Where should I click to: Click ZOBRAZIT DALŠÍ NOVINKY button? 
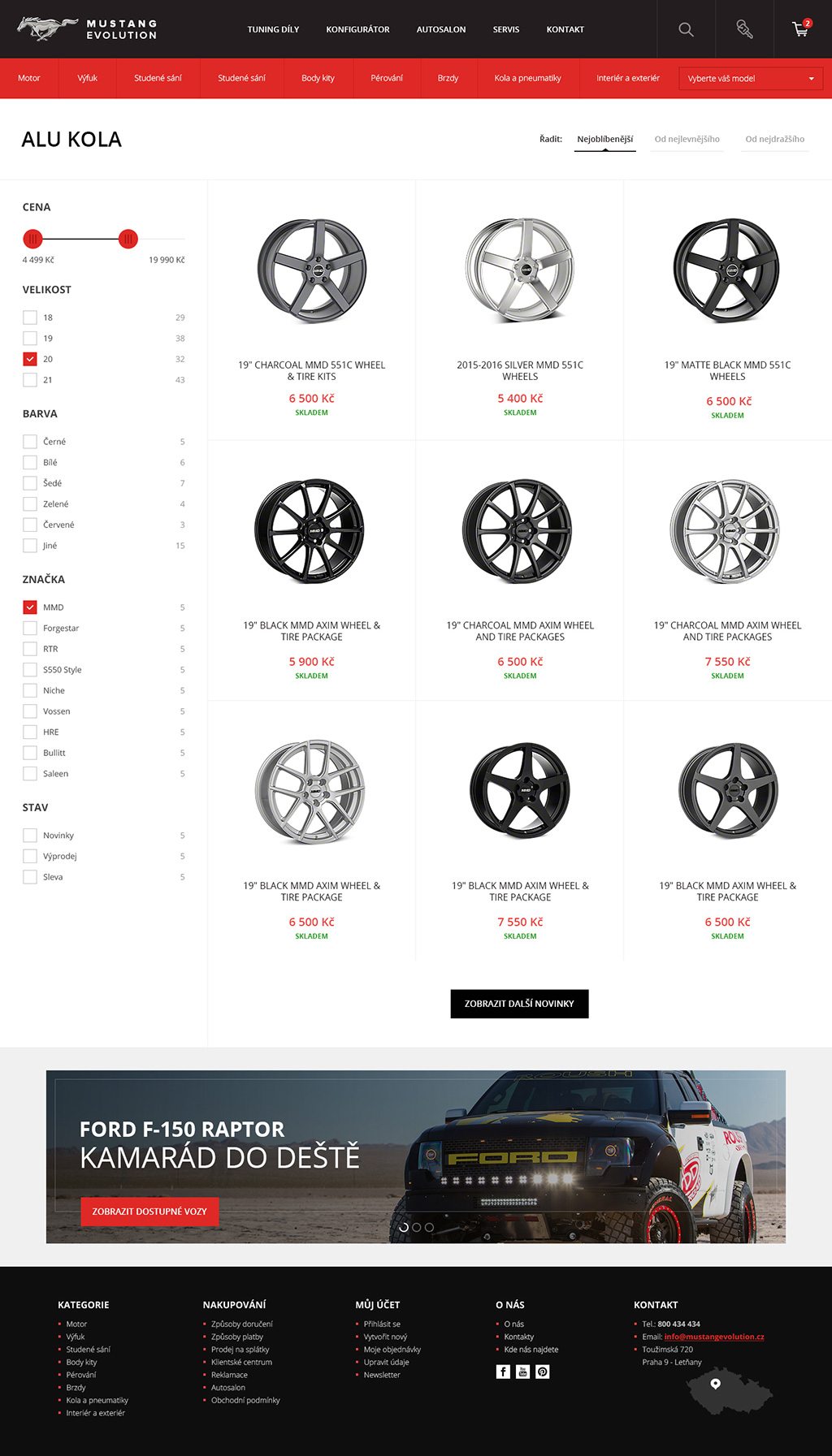pyautogui.click(x=520, y=1004)
